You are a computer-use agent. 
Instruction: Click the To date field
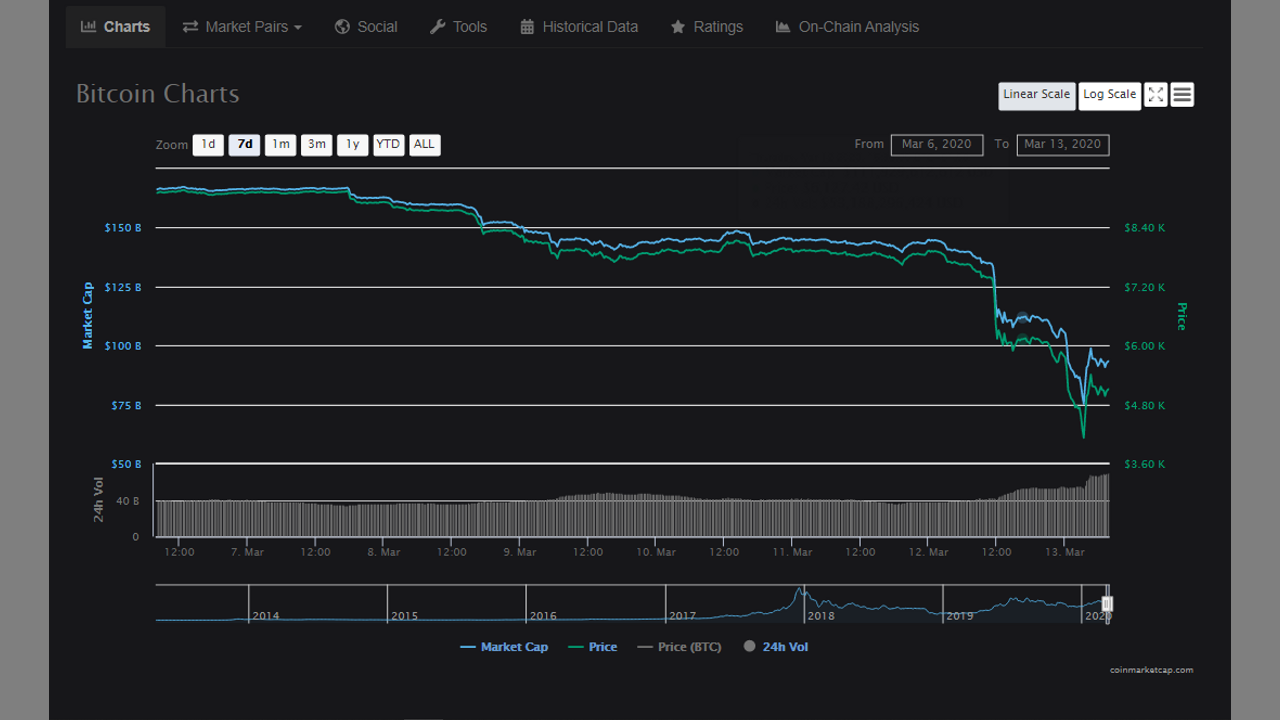pos(1062,145)
